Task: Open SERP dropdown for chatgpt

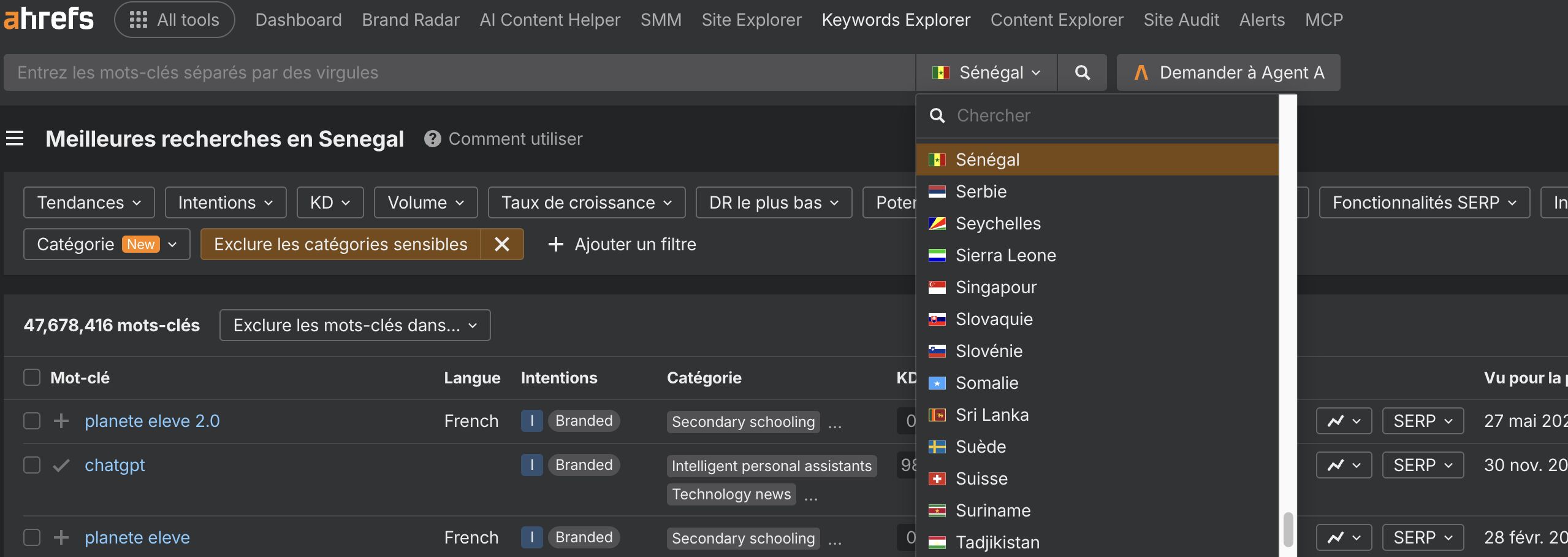Action: coord(1423,465)
